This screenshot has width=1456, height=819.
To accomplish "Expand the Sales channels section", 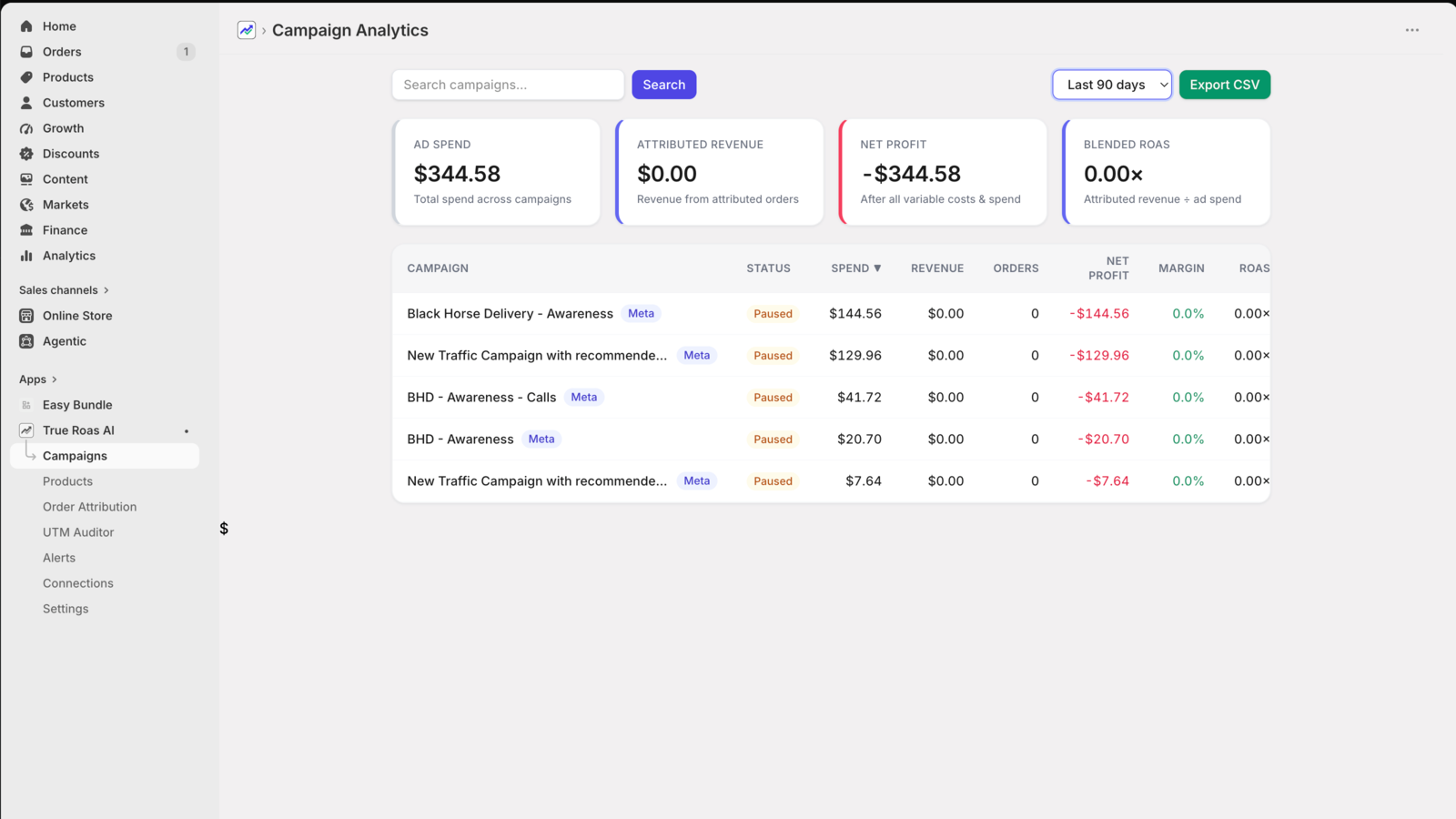I will 64,290.
